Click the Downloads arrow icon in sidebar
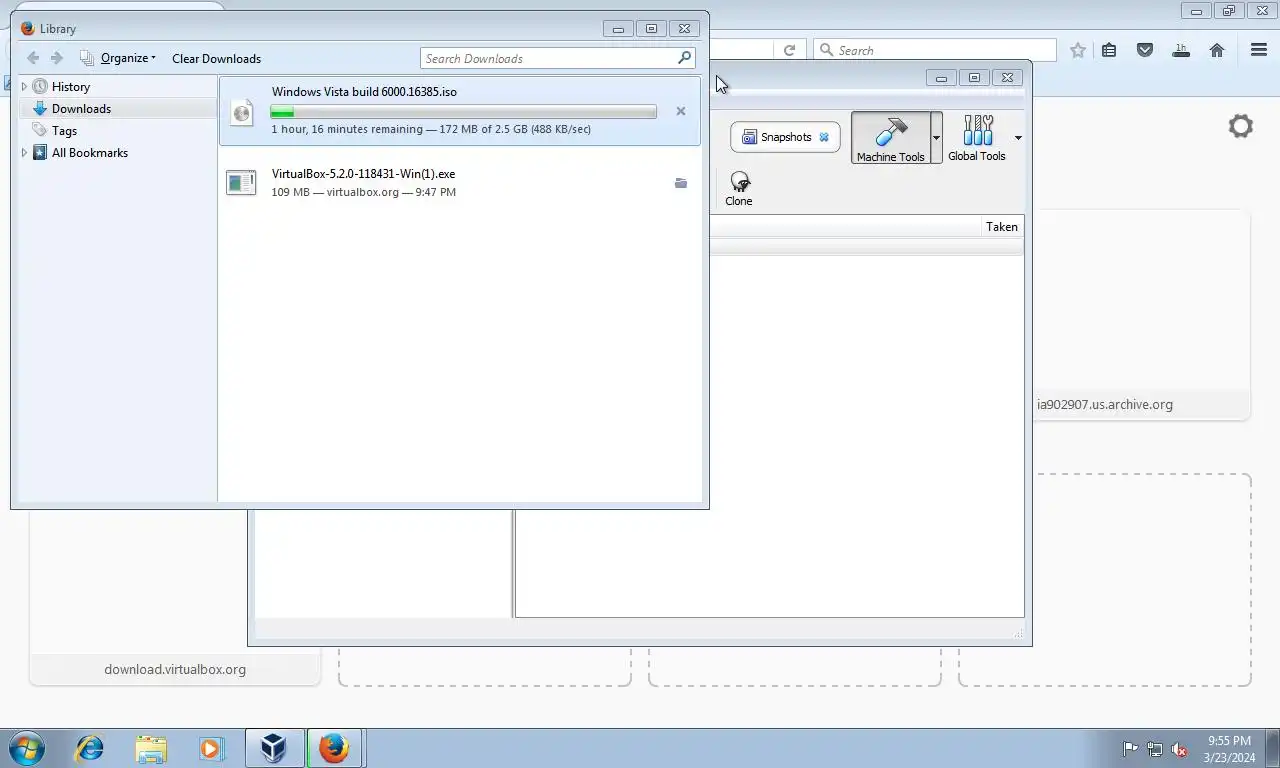 pyautogui.click(x=40, y=109)
